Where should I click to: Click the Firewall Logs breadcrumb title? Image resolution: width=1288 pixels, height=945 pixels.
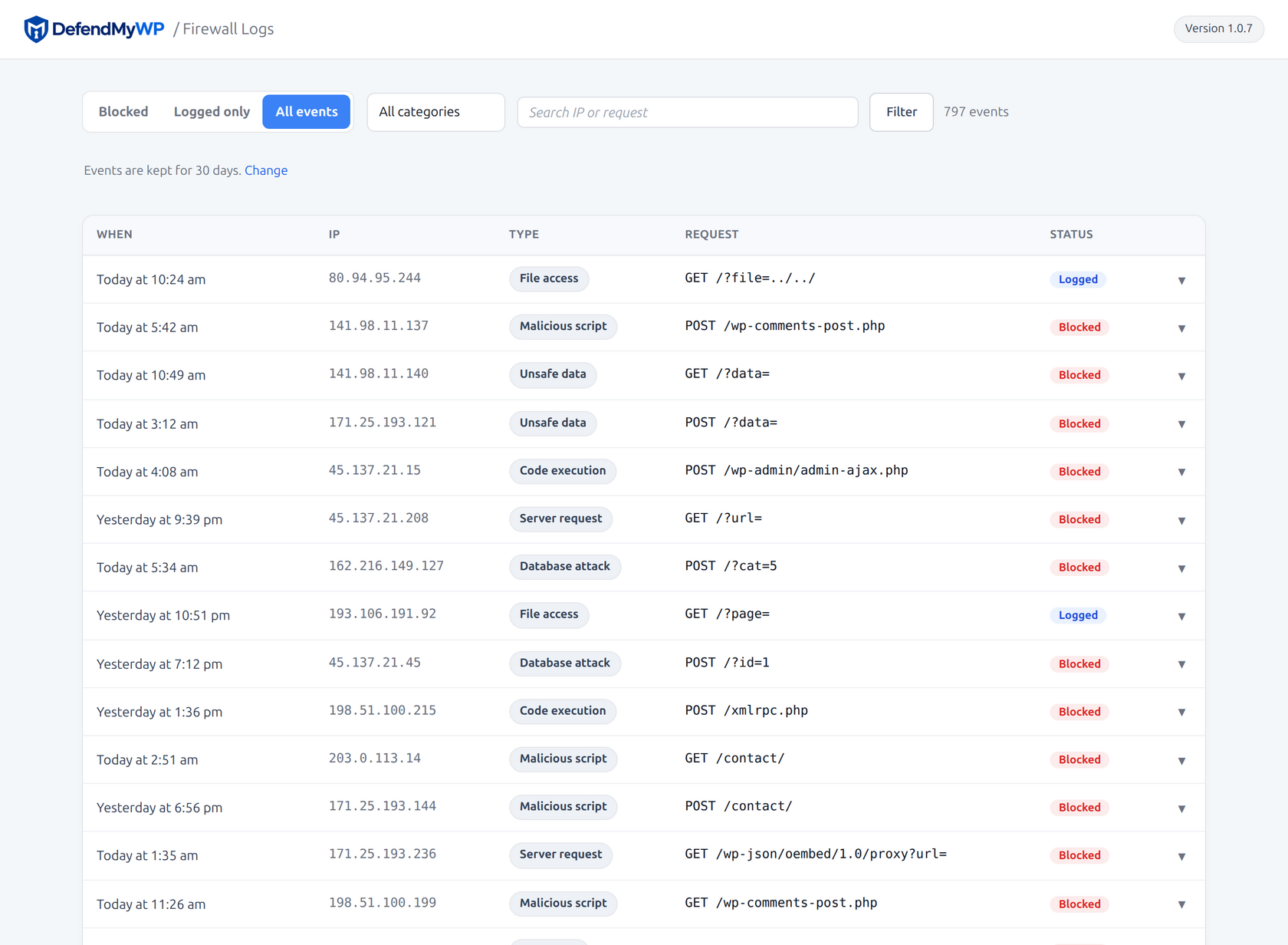[x=228, y=29]
